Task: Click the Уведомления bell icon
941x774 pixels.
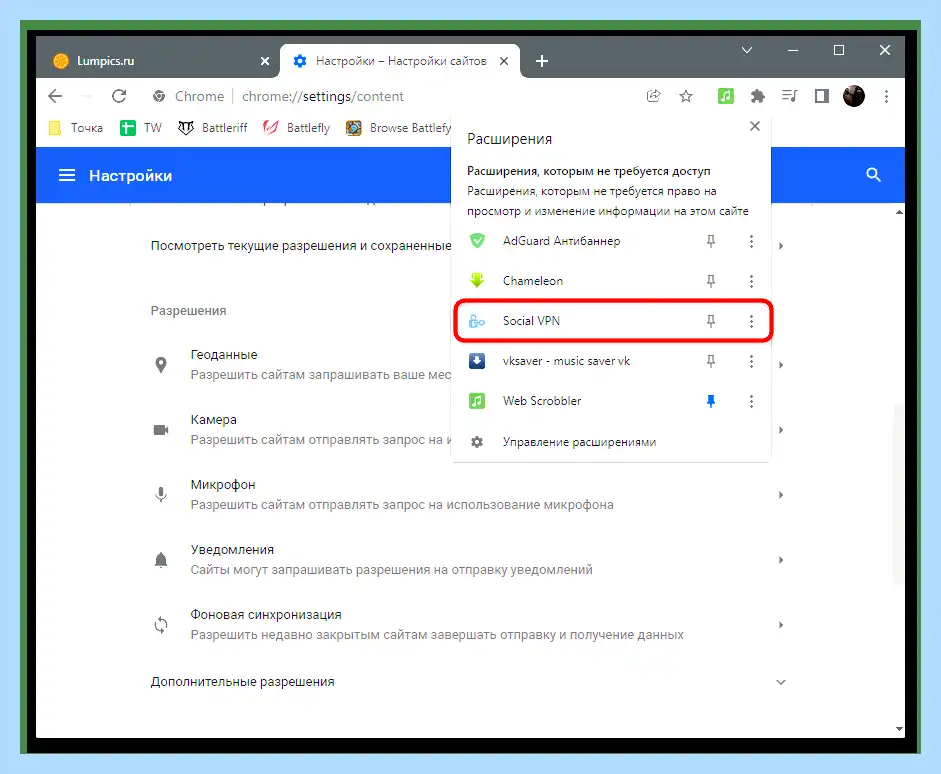Action: [x=161, y=560]
